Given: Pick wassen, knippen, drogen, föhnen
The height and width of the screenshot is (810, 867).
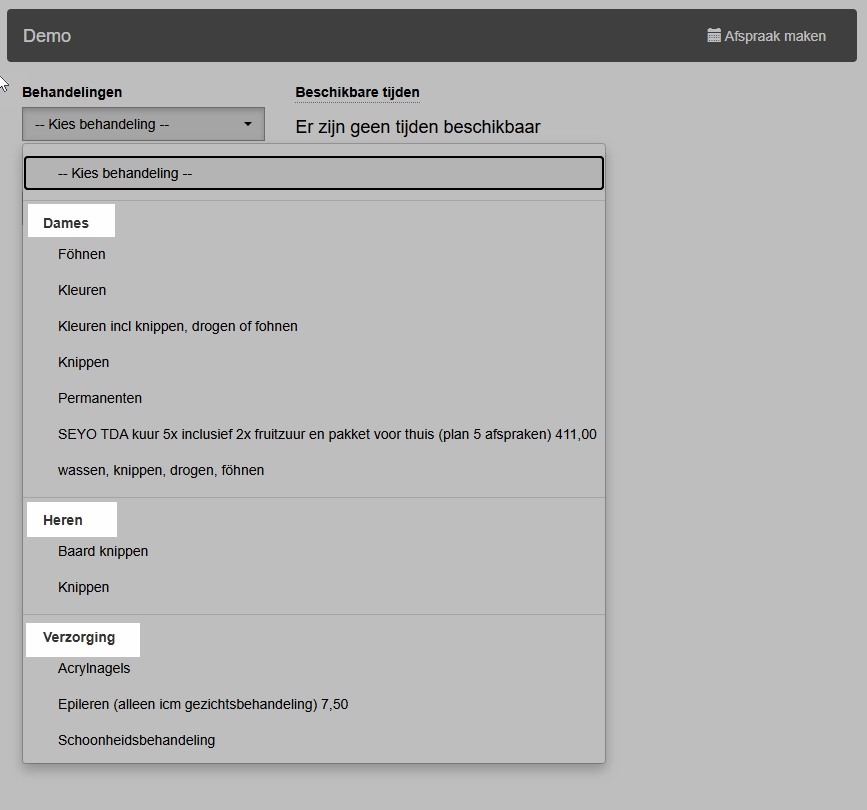Looking at the screenshot, I should [x=161, y=470].
